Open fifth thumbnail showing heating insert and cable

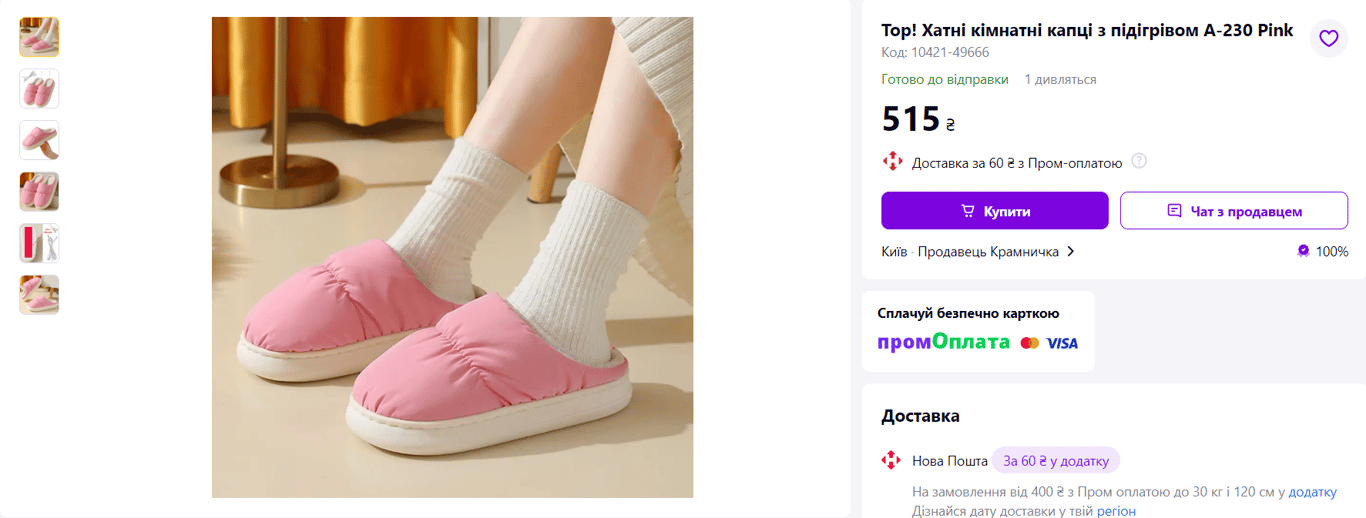pyautogui.click(x=39, y=243)
